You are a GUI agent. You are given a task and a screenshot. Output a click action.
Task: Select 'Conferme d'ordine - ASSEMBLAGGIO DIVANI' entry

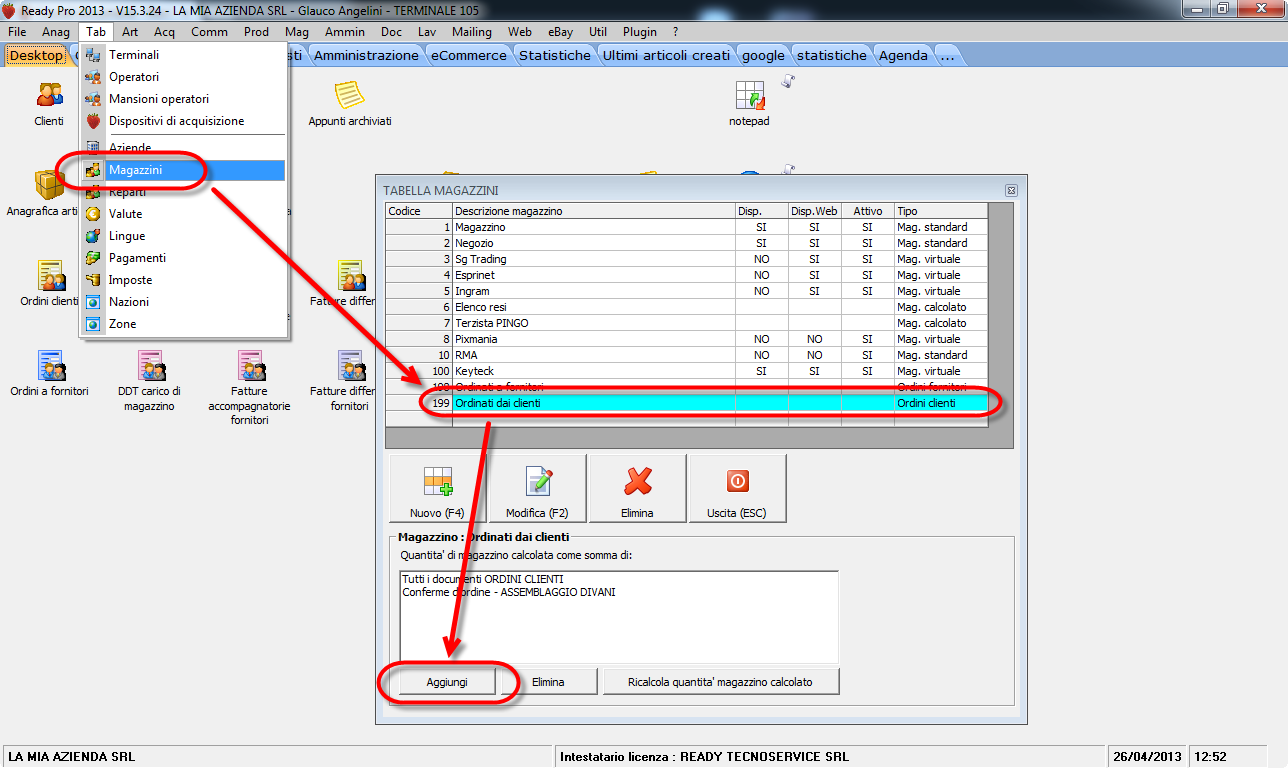tap(509, 592)
